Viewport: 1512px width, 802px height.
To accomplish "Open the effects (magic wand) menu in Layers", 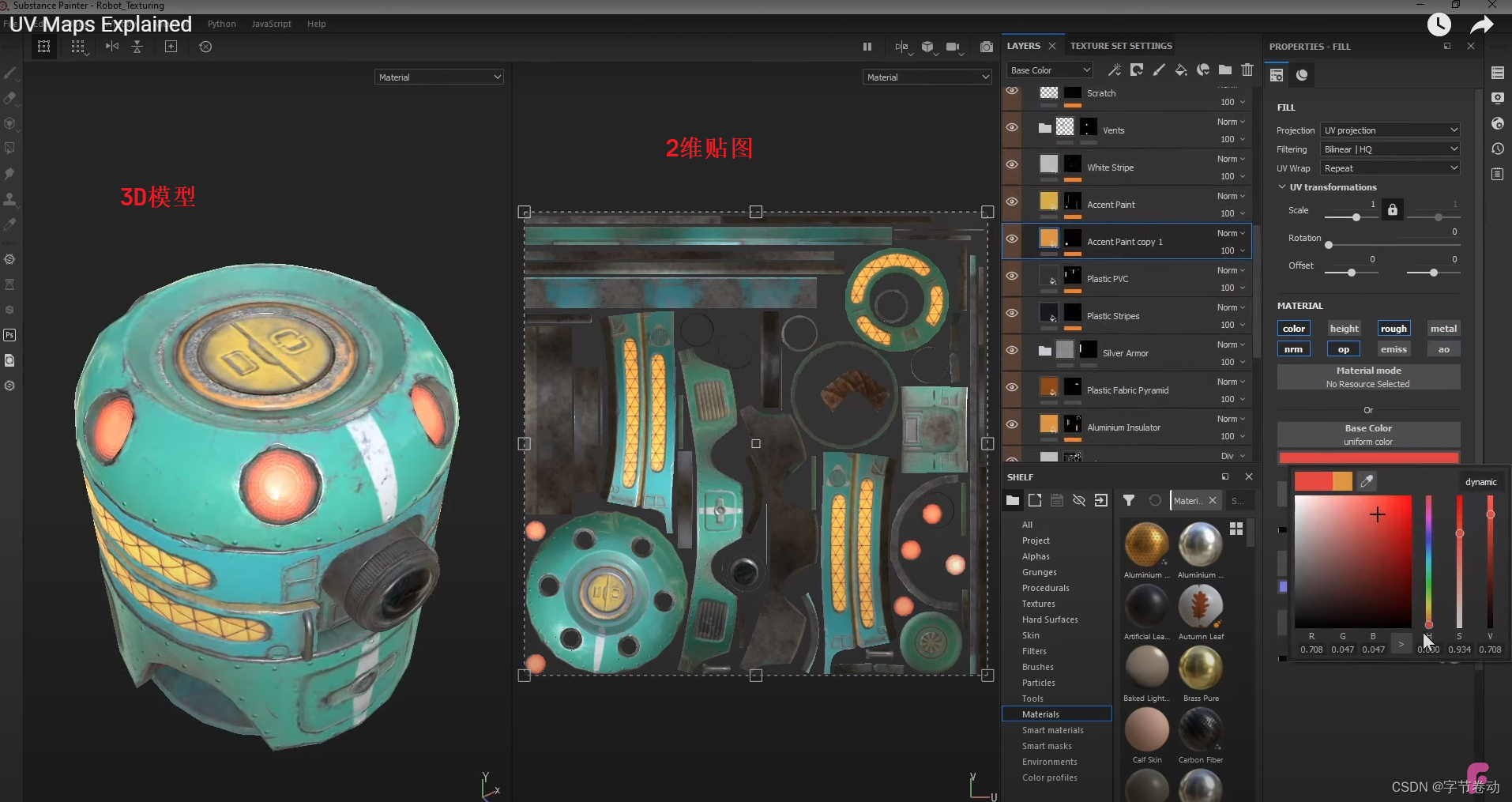I will pos(1115,70).
